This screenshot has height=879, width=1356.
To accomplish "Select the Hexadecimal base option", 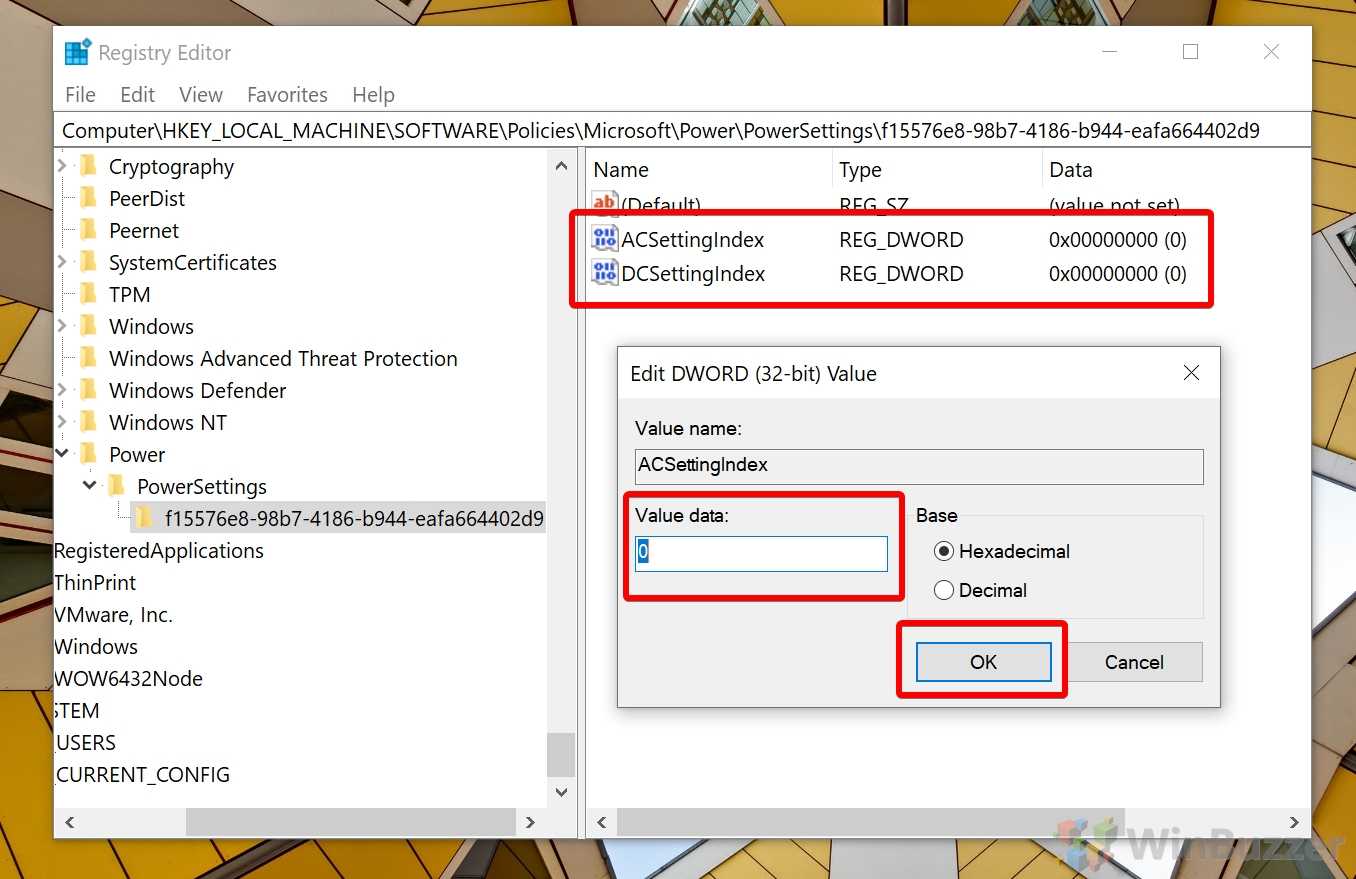I will coord(944,551).
